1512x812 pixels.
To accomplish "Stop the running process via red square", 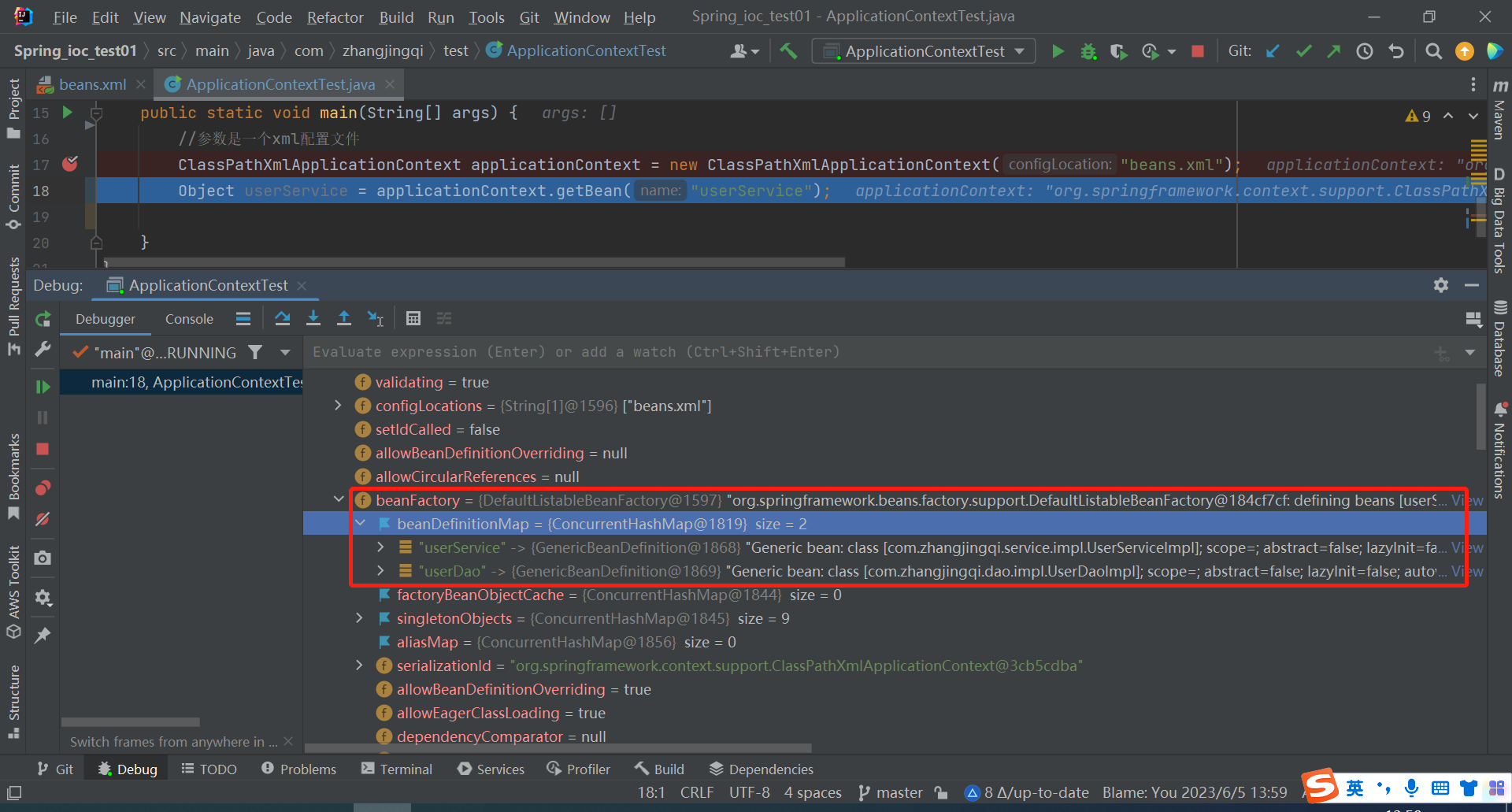I will pos(1198,51).
